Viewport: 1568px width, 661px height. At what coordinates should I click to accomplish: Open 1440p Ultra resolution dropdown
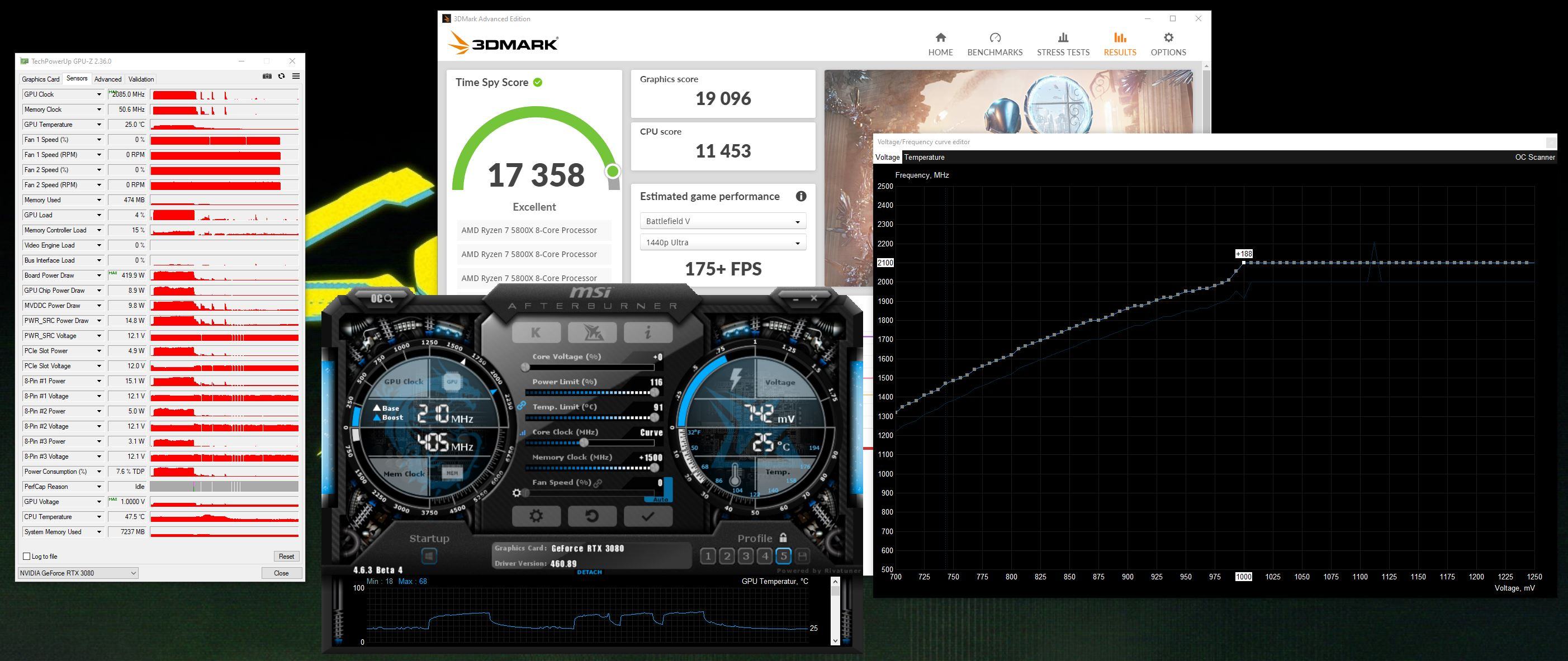723,242
